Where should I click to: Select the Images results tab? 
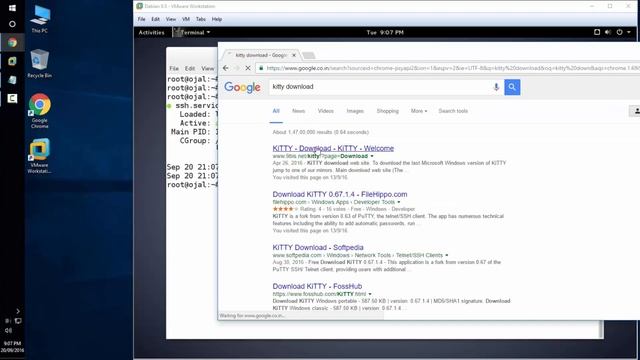[355, 111]
